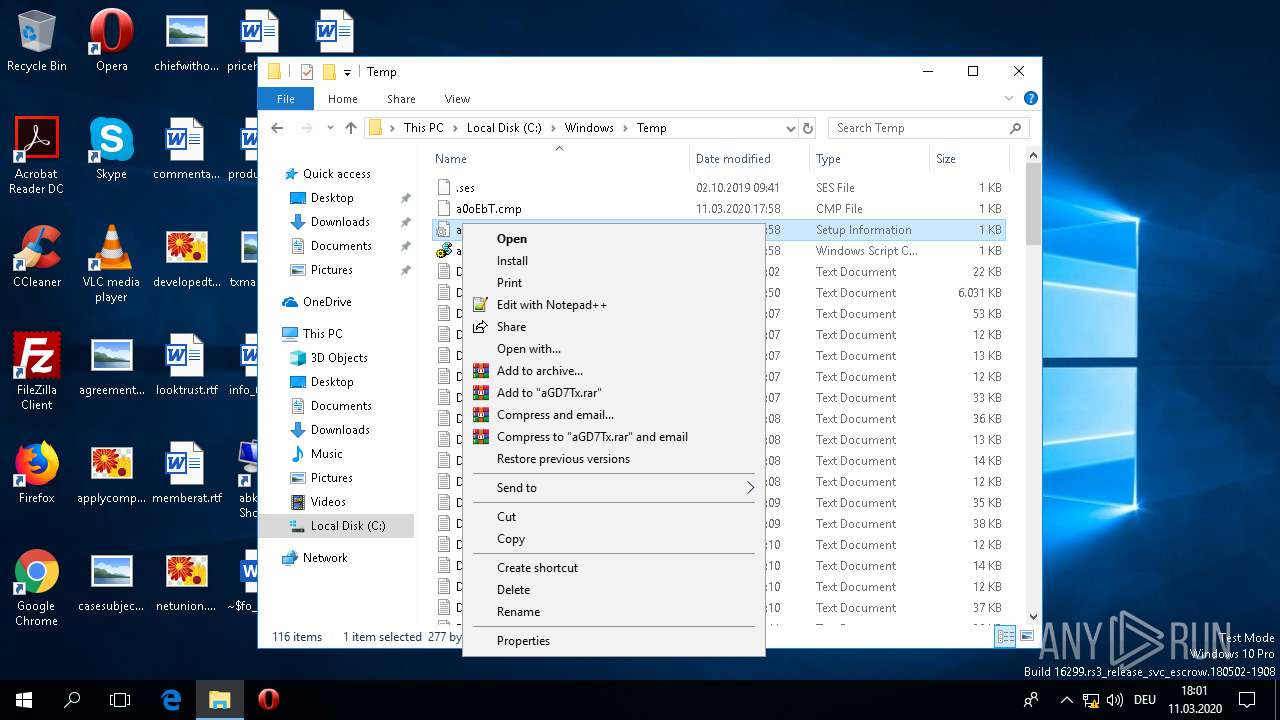Choose Edit with Notepad++
Screen dimensions: 1280x720
[613, 305]
